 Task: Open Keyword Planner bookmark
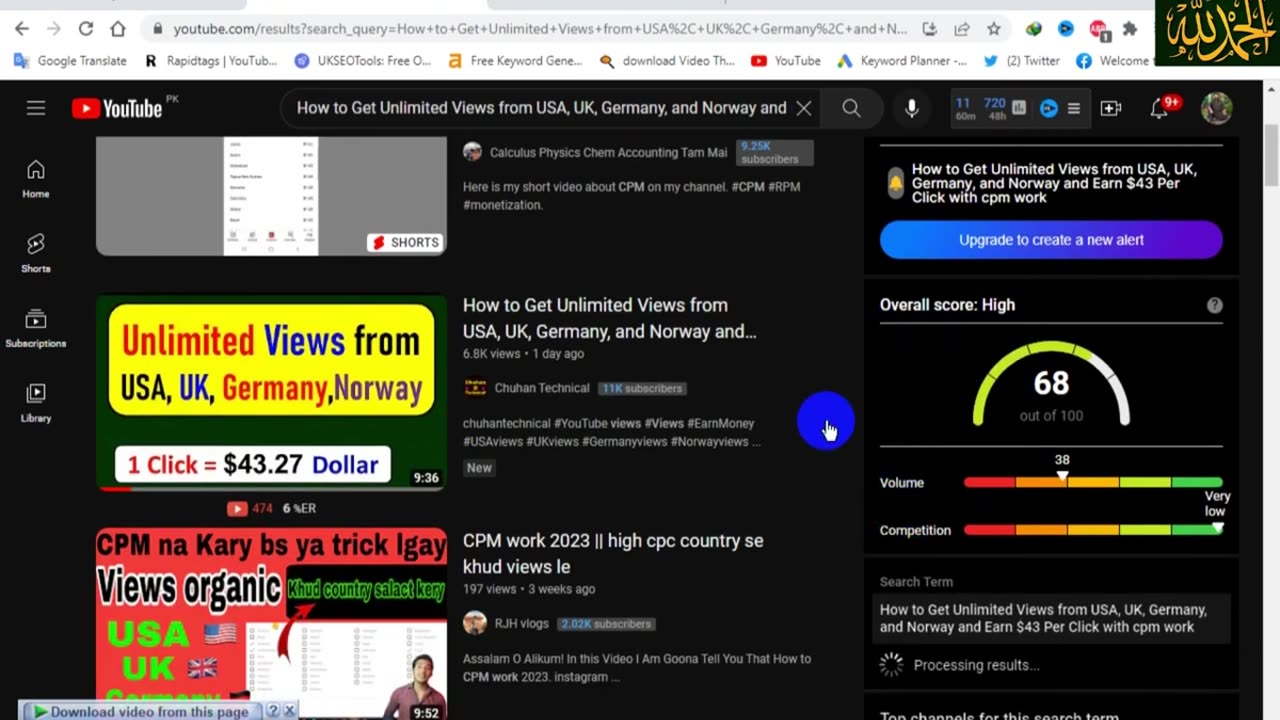[902, 61]
